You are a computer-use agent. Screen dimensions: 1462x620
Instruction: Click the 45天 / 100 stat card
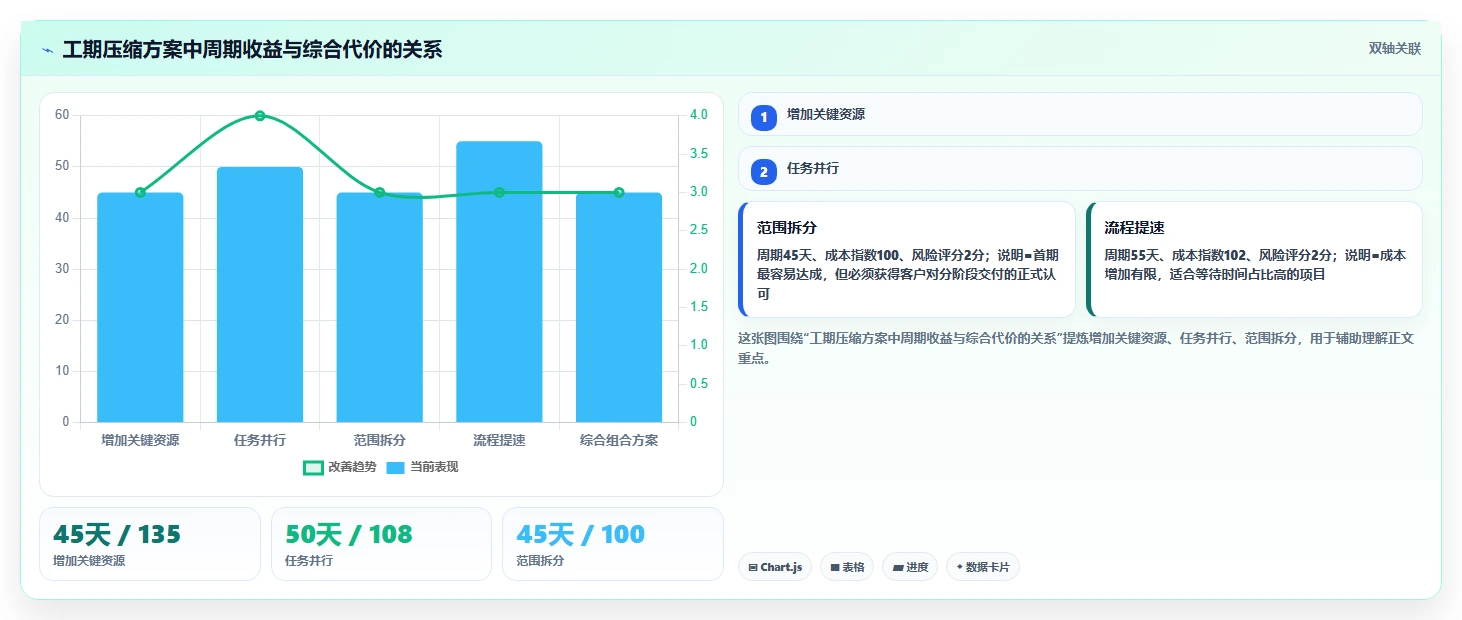coord(612,544)
